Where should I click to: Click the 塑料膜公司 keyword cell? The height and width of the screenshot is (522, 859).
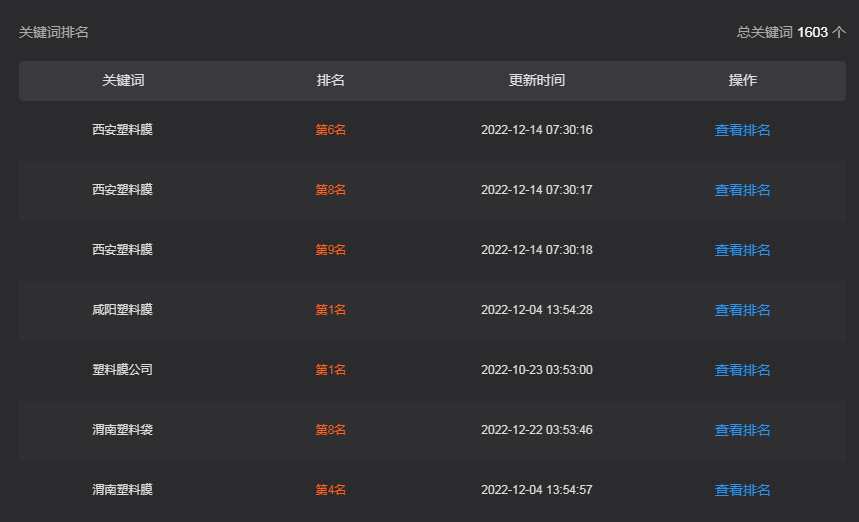coord(122,370)
